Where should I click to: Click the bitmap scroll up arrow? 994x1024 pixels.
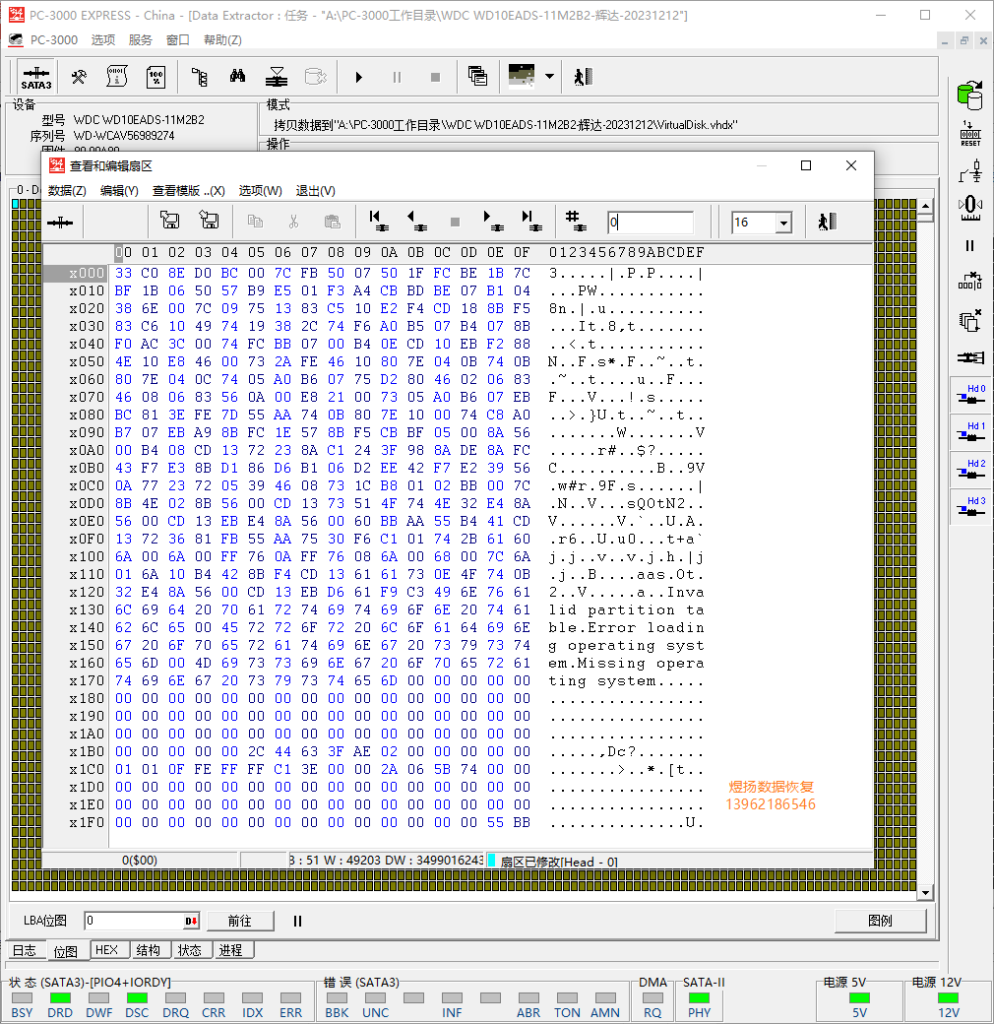tap(925, 206)
